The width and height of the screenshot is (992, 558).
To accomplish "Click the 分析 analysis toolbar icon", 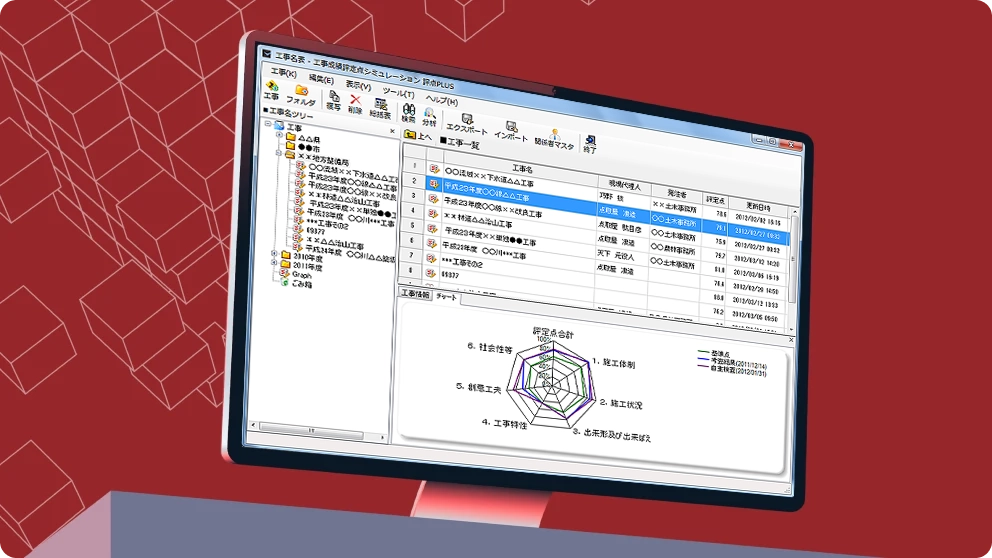I will [429, 116].
